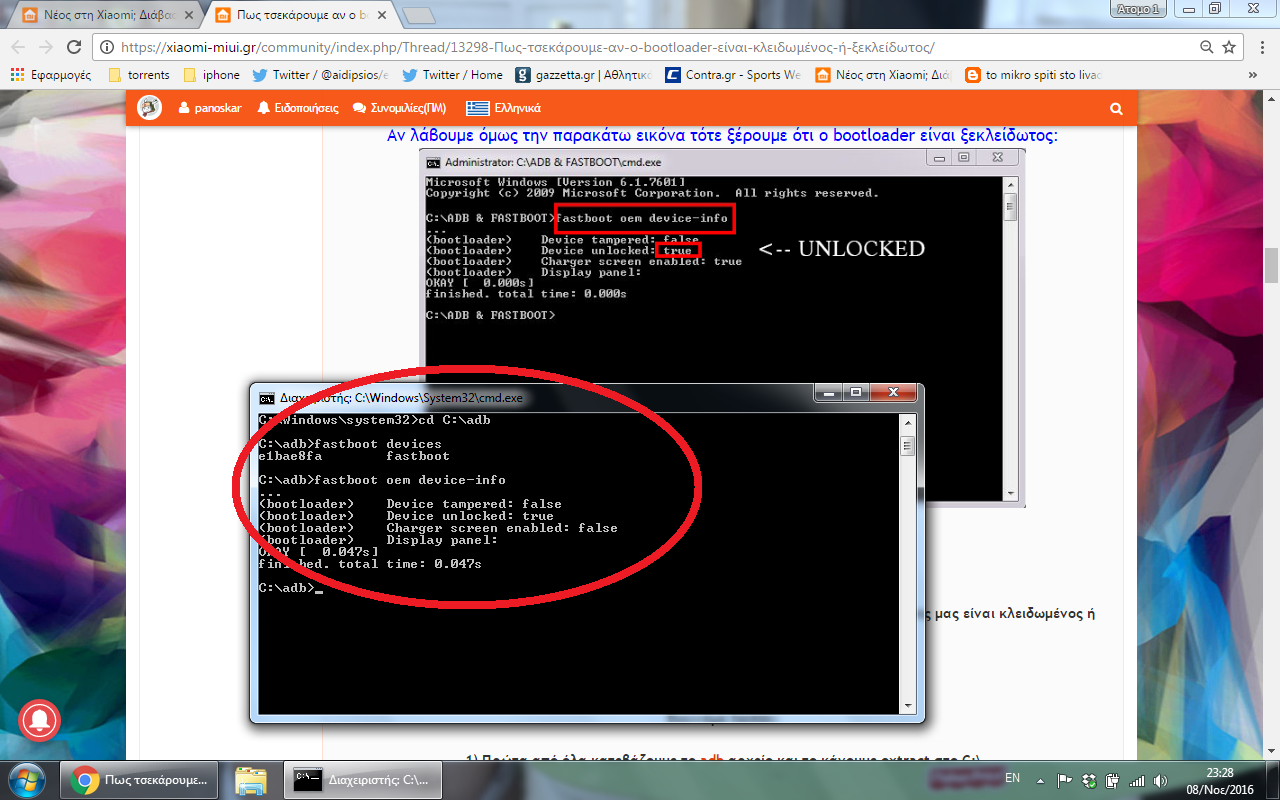Click the red notification bell bubble
This screenshot has height=800, width=1280.
pyautogui.click(x=41, y=718)
